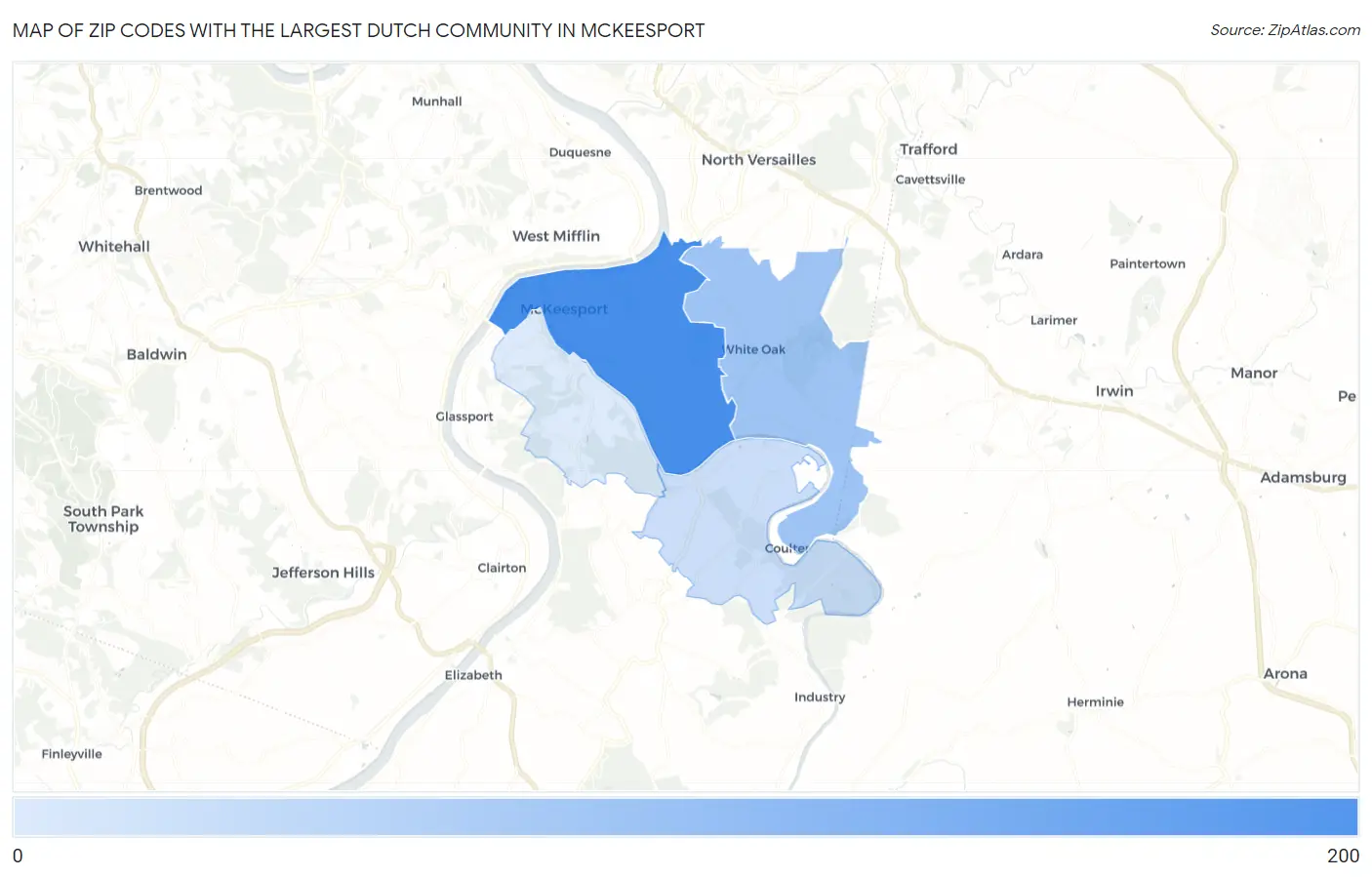This screenshot has height=877, width=1372.
Task: Click the Irwin label
Action: 1114,391
